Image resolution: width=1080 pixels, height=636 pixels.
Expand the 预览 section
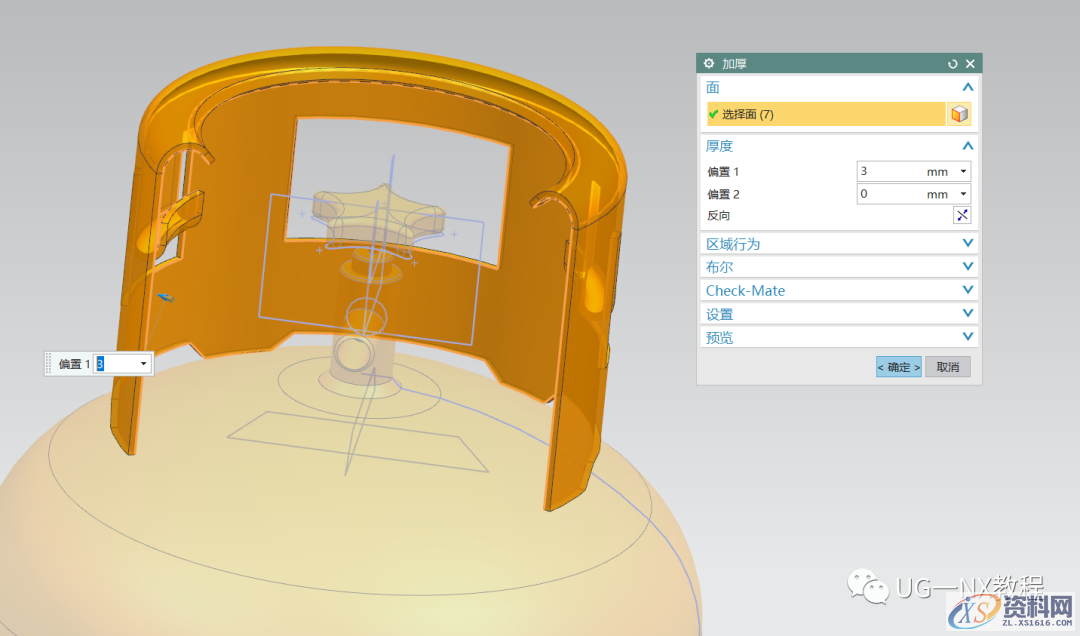(x=967, y=338)
